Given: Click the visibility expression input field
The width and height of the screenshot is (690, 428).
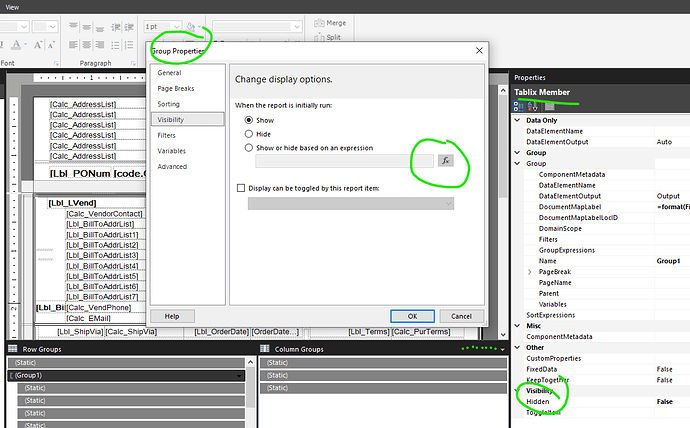Looking at the screenshot, I should click(x=344, y=161).
